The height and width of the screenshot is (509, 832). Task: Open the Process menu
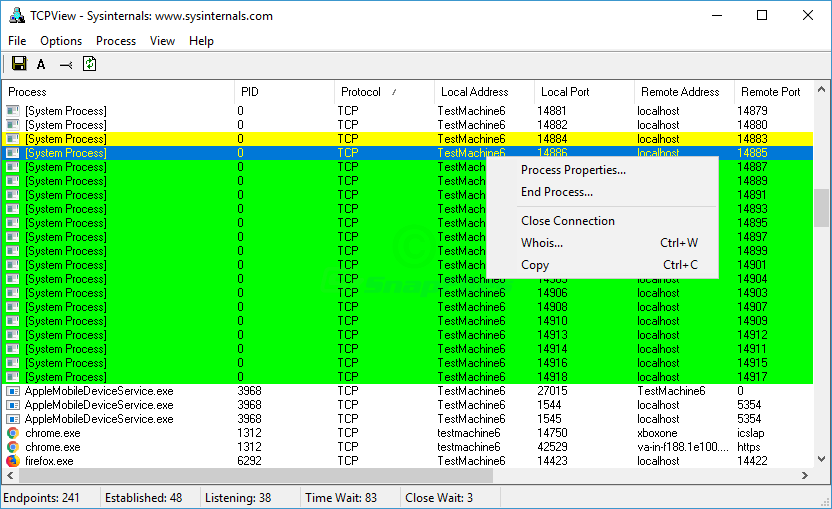(x=116, y=41)
